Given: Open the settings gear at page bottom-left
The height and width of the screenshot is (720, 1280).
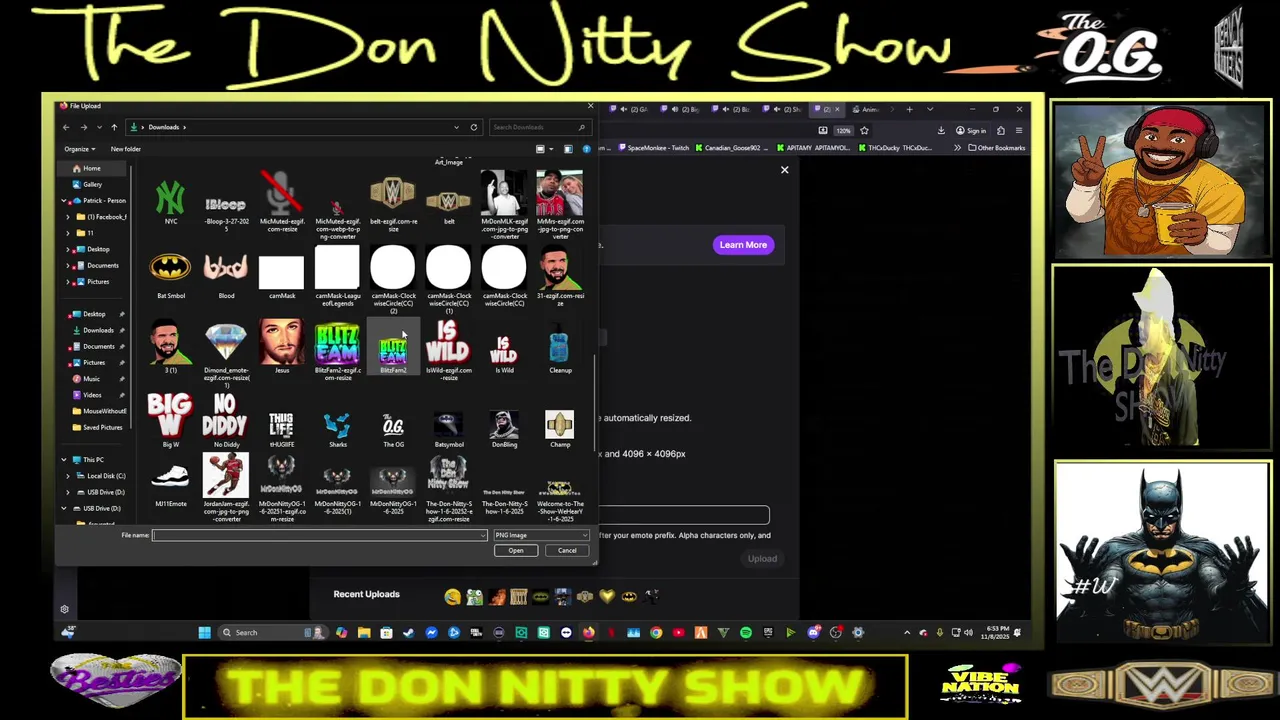Looking at the screenshot, I should pos(64,610).
